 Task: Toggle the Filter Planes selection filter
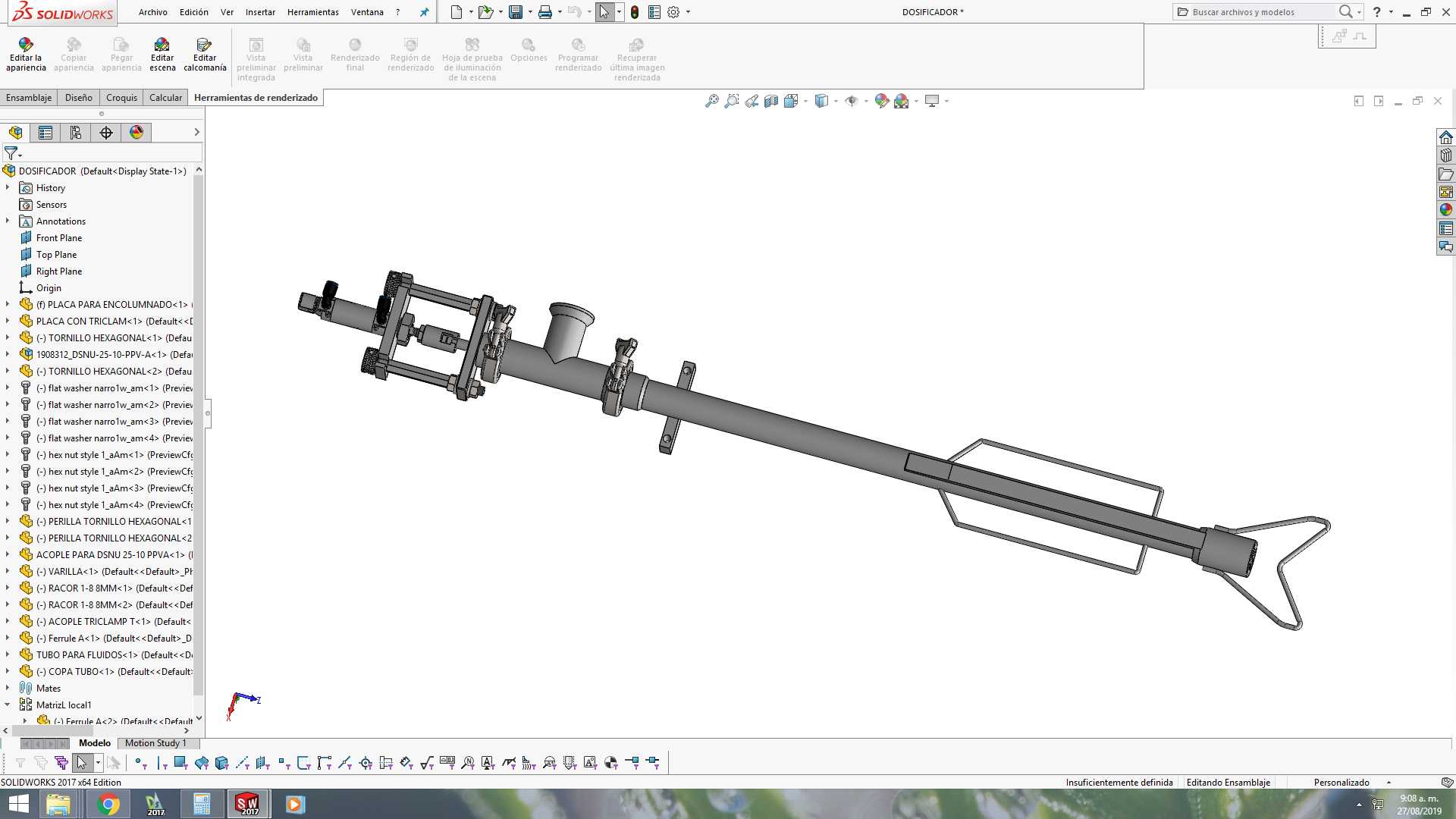[262, 763]
